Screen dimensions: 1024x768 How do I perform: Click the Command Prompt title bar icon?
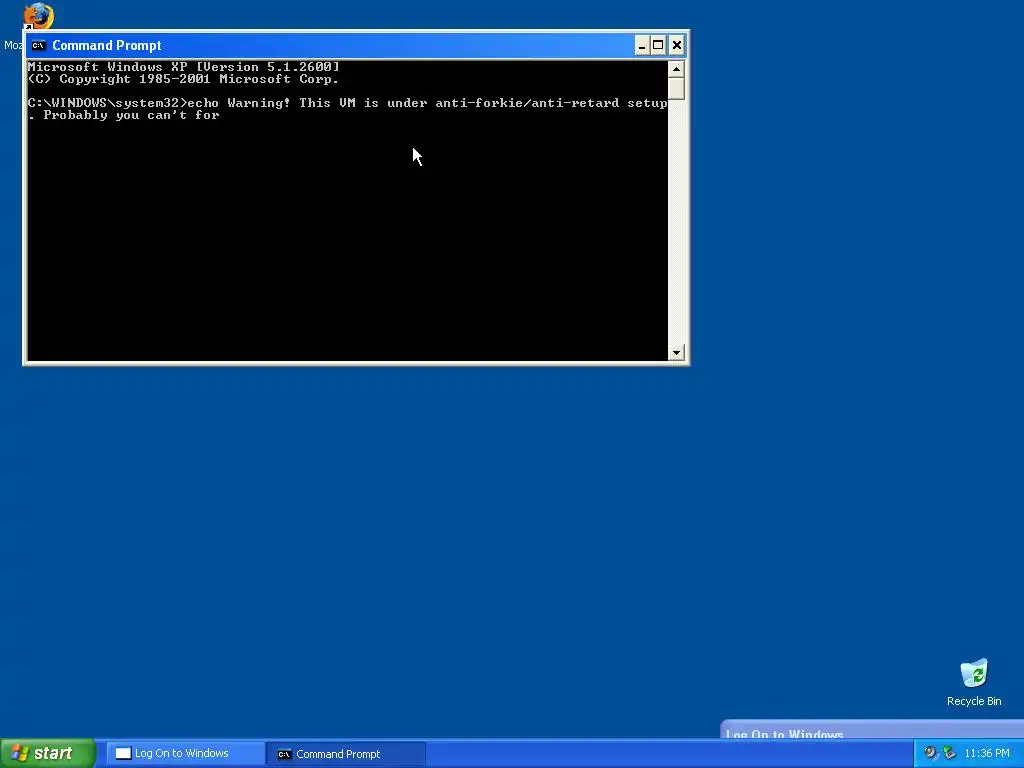tap(39, 45)
